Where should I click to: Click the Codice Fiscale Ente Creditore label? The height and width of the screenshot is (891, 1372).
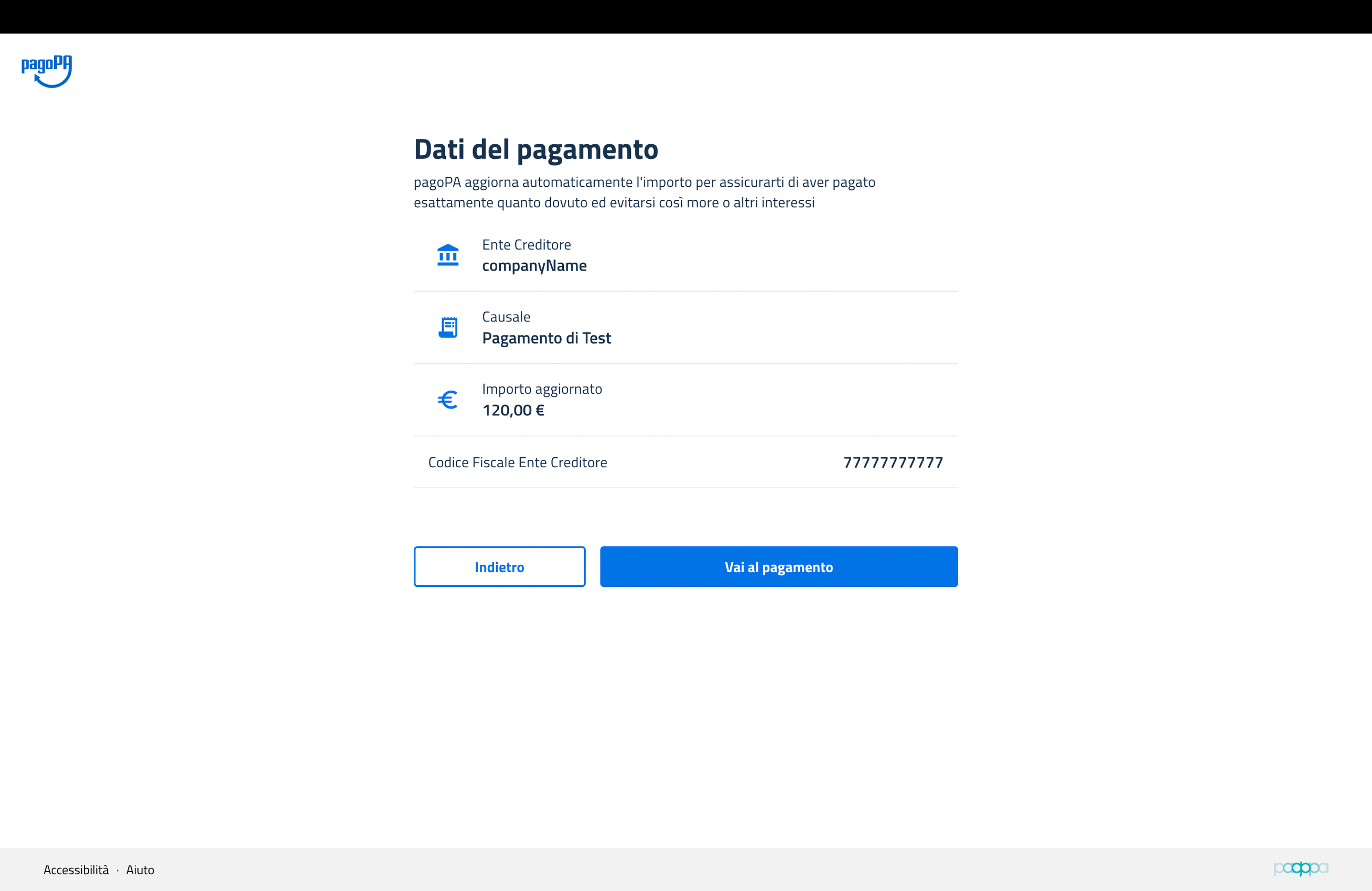coord(517,462)
